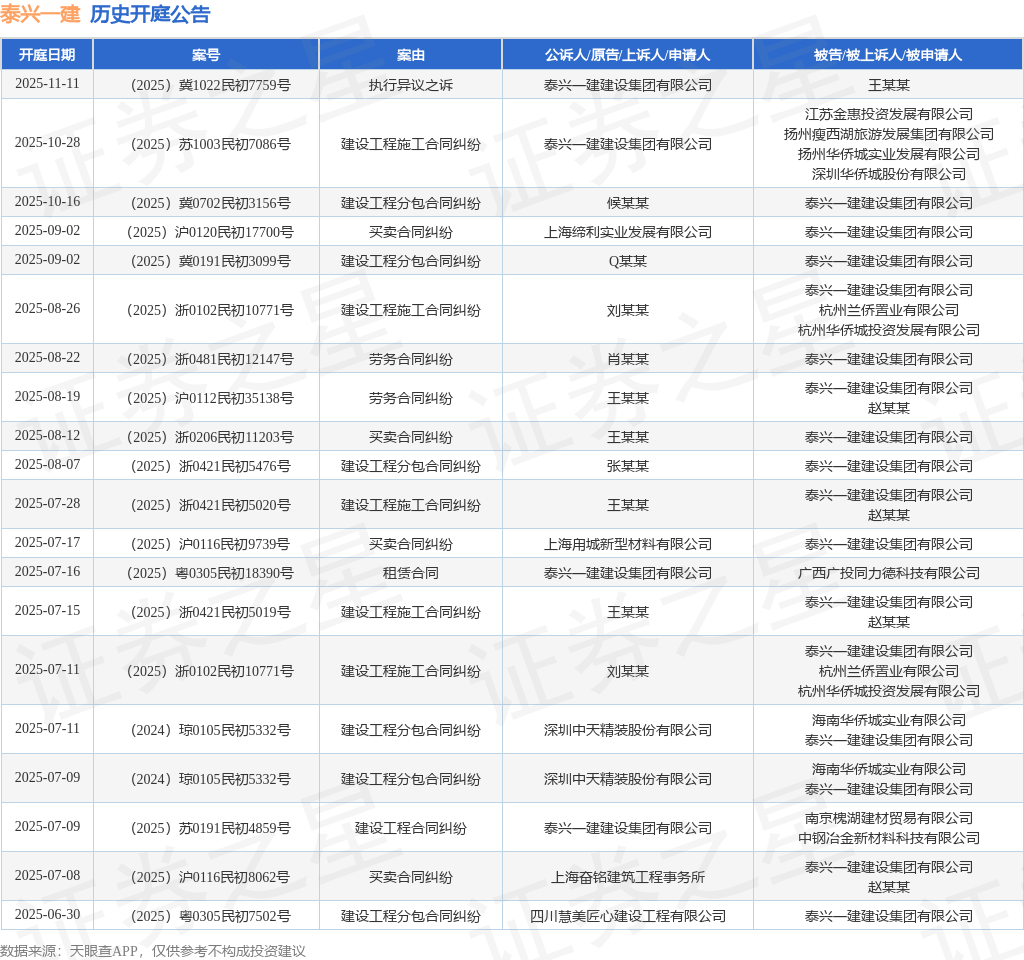1024x960 pixels.
Task: Click defendant 扬州瘦西湖旅游发展集团有限公司
Action: [x=888, y=134]
